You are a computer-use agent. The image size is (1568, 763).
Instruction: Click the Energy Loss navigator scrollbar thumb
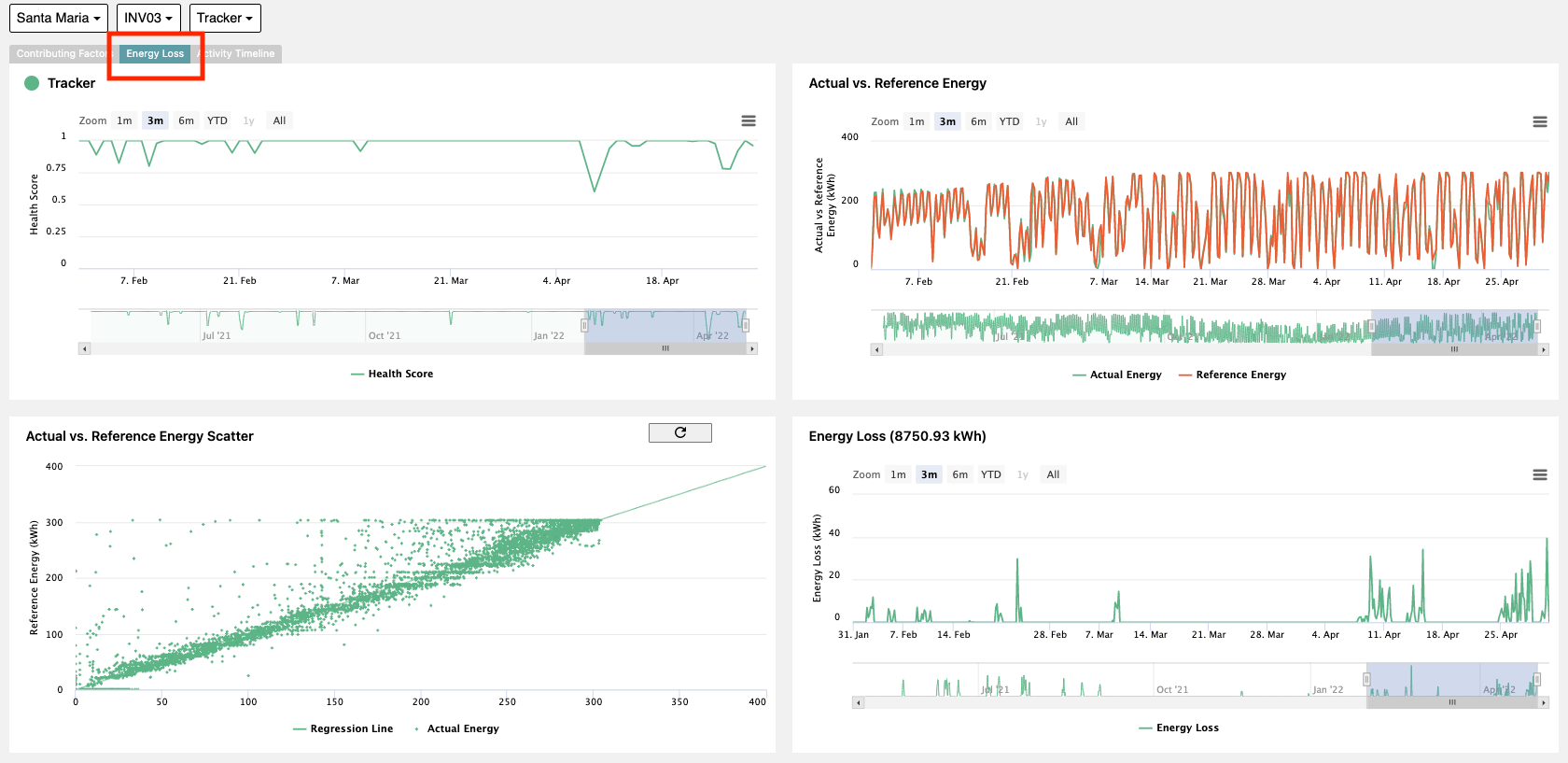[x=1452, y=702]
